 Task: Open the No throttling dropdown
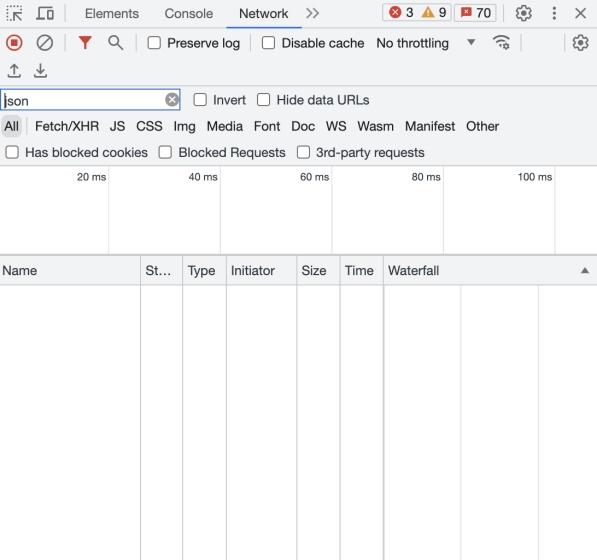pyautogui.click(x=426, y=43)
